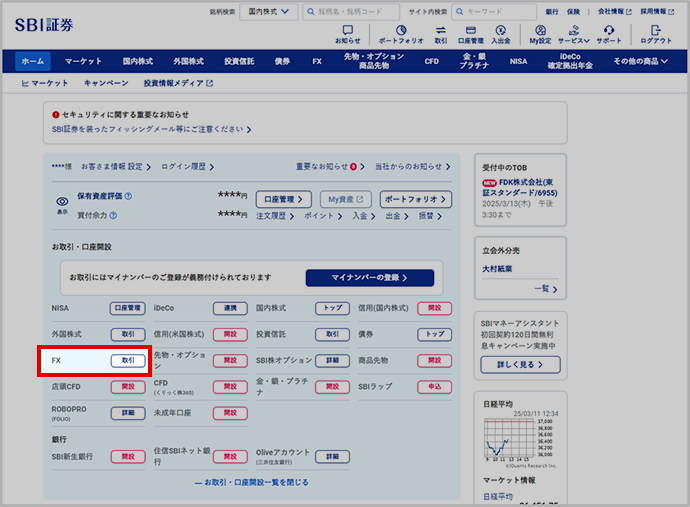Click the 取引 trade icon in header
Image resolution: width=690 pixels, height=507 pixels.
(x=440, y=34)
